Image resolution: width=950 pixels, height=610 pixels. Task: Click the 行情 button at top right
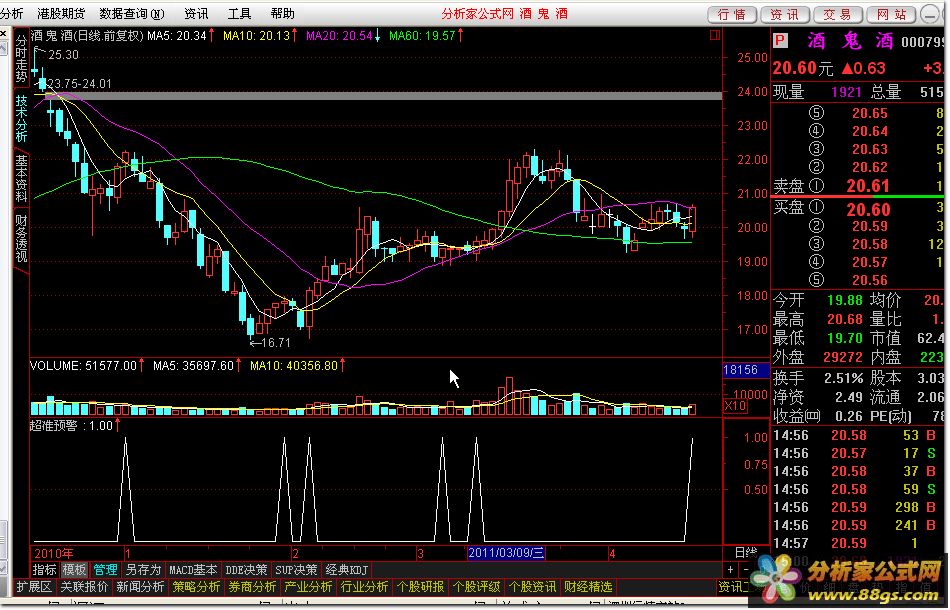click(732, 15)
